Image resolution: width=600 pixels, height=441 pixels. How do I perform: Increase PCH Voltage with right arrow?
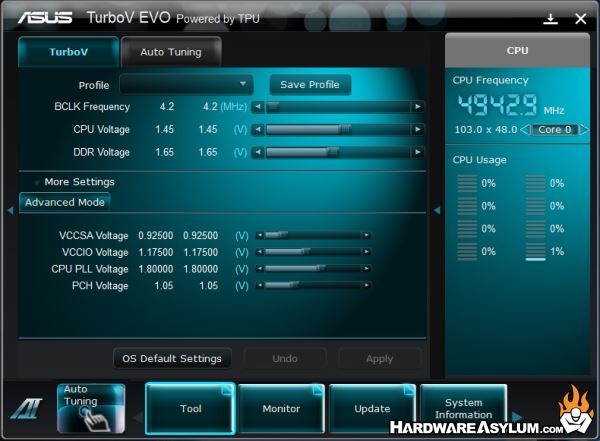[x=366, y=285]
